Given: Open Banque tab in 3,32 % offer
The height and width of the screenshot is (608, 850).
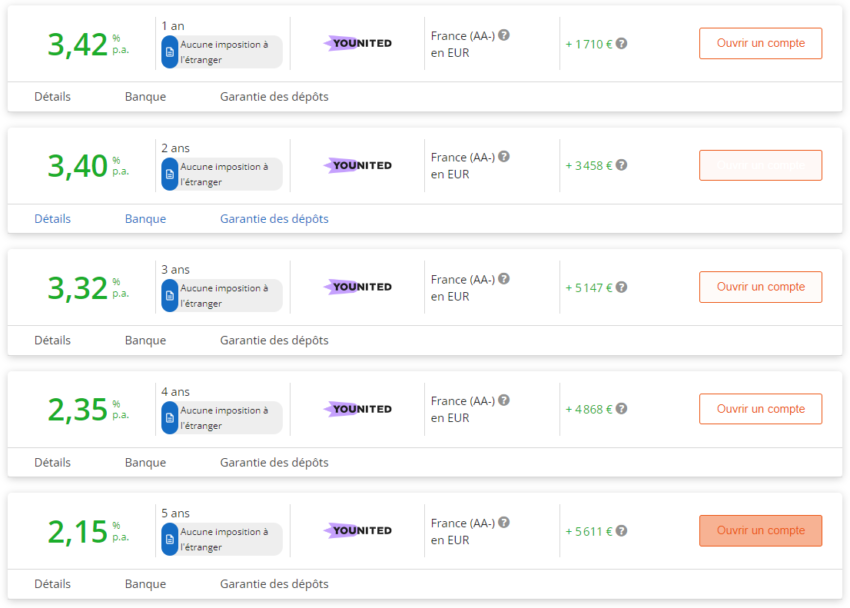Looking at the screenshot, I should coord(145,340).
